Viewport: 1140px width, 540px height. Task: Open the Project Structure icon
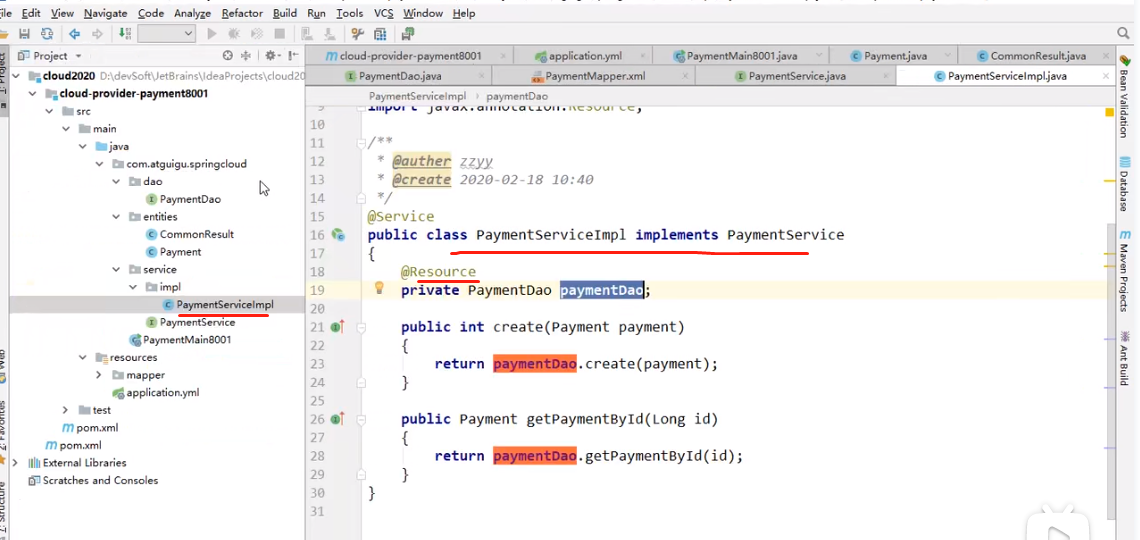(380, 33)
